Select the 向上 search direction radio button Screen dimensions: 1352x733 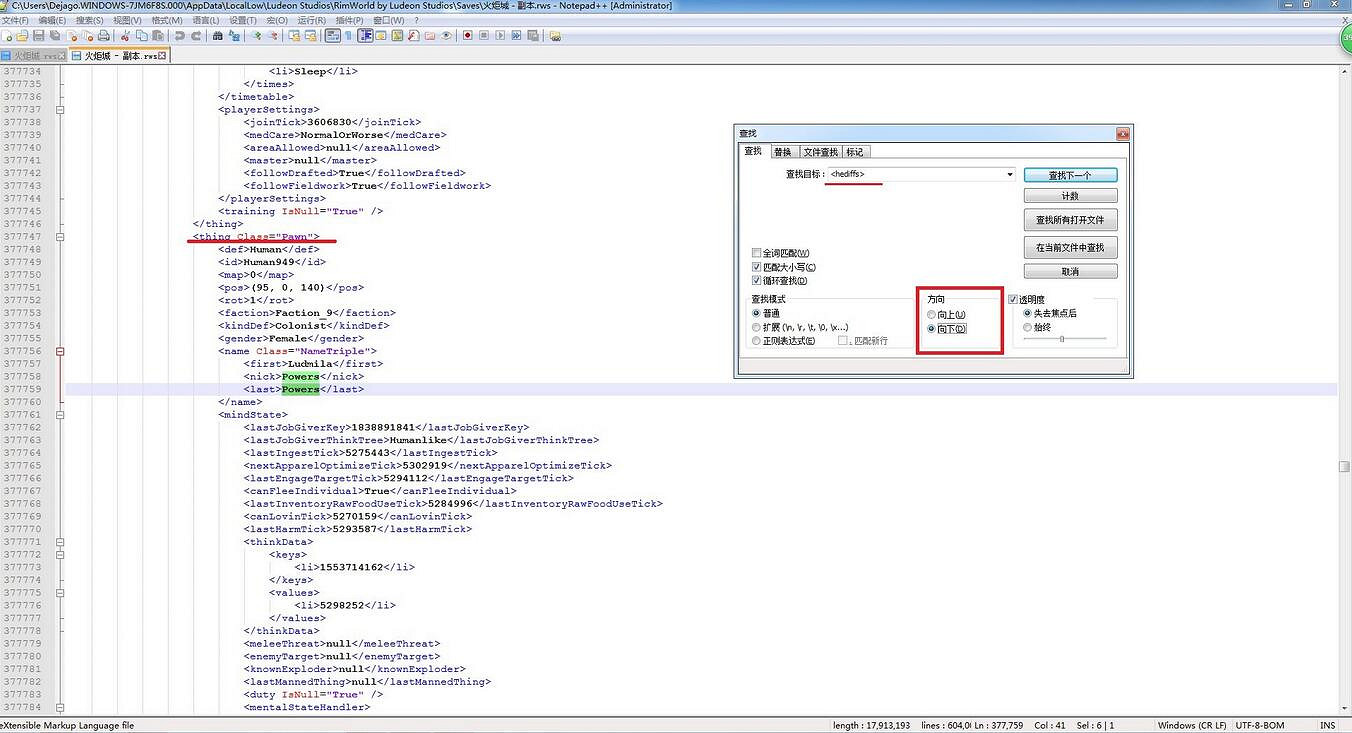(932, 315)
